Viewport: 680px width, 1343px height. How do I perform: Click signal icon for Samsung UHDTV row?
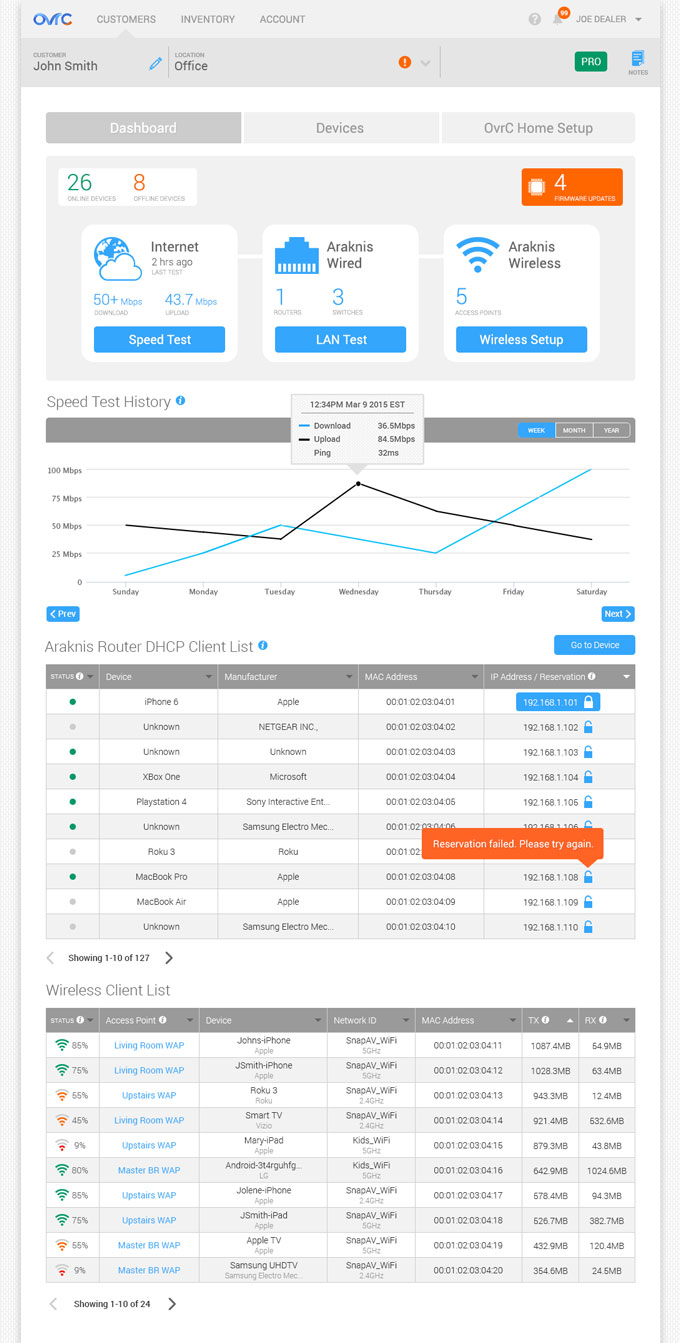tap(61, 1270)
